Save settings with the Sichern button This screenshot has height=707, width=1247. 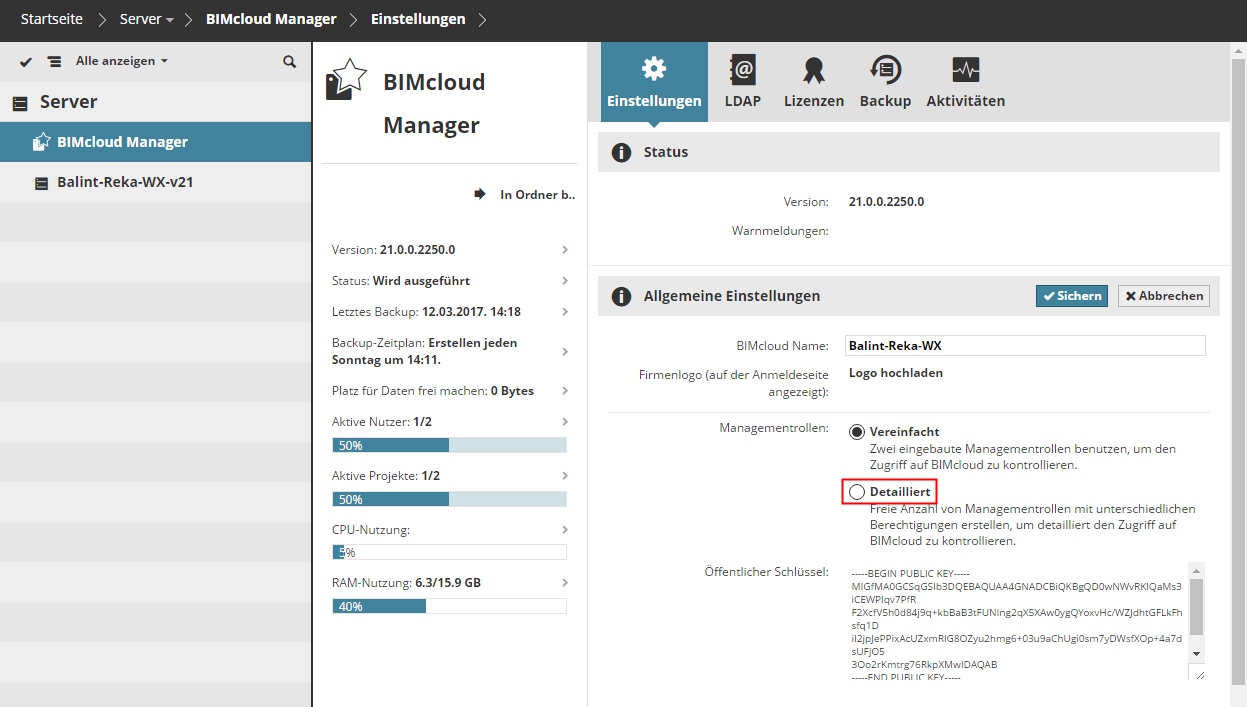pos(1072,296)
